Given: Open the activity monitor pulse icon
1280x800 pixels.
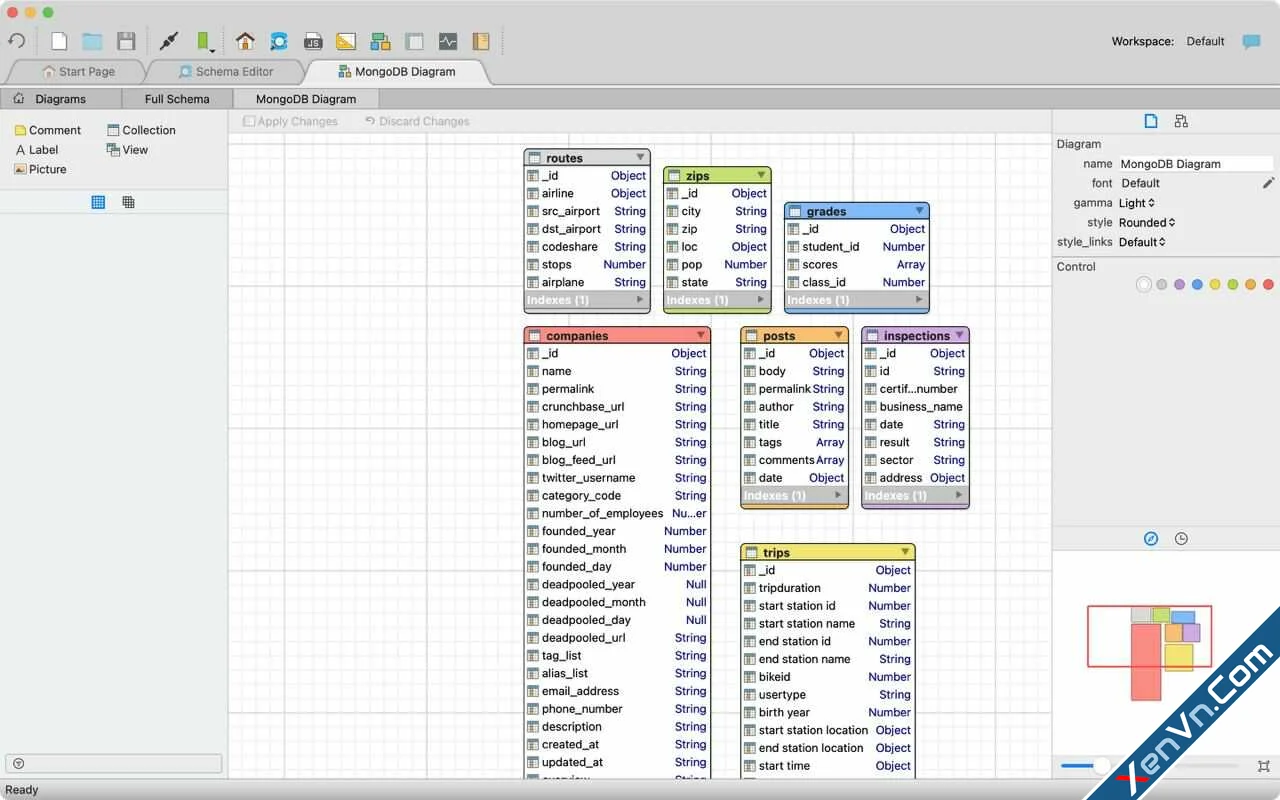Looking at the screenshot, I should 448,41.
